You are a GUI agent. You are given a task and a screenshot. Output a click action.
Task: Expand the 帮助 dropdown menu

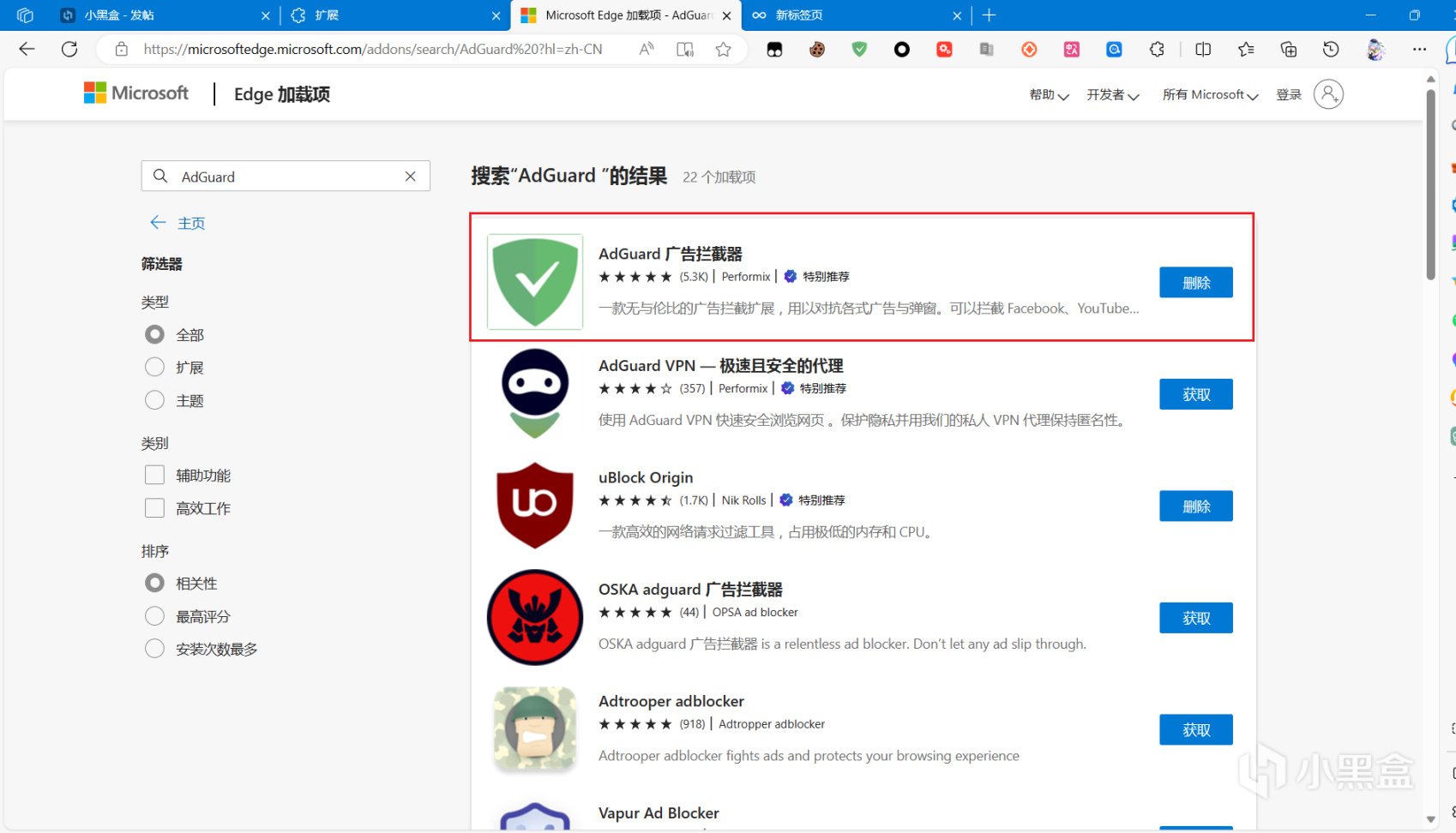1049,95
